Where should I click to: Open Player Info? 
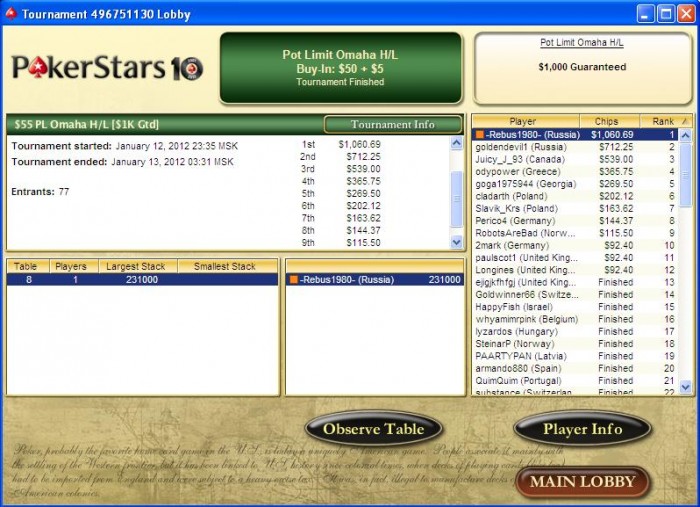(x=582, y=429)
